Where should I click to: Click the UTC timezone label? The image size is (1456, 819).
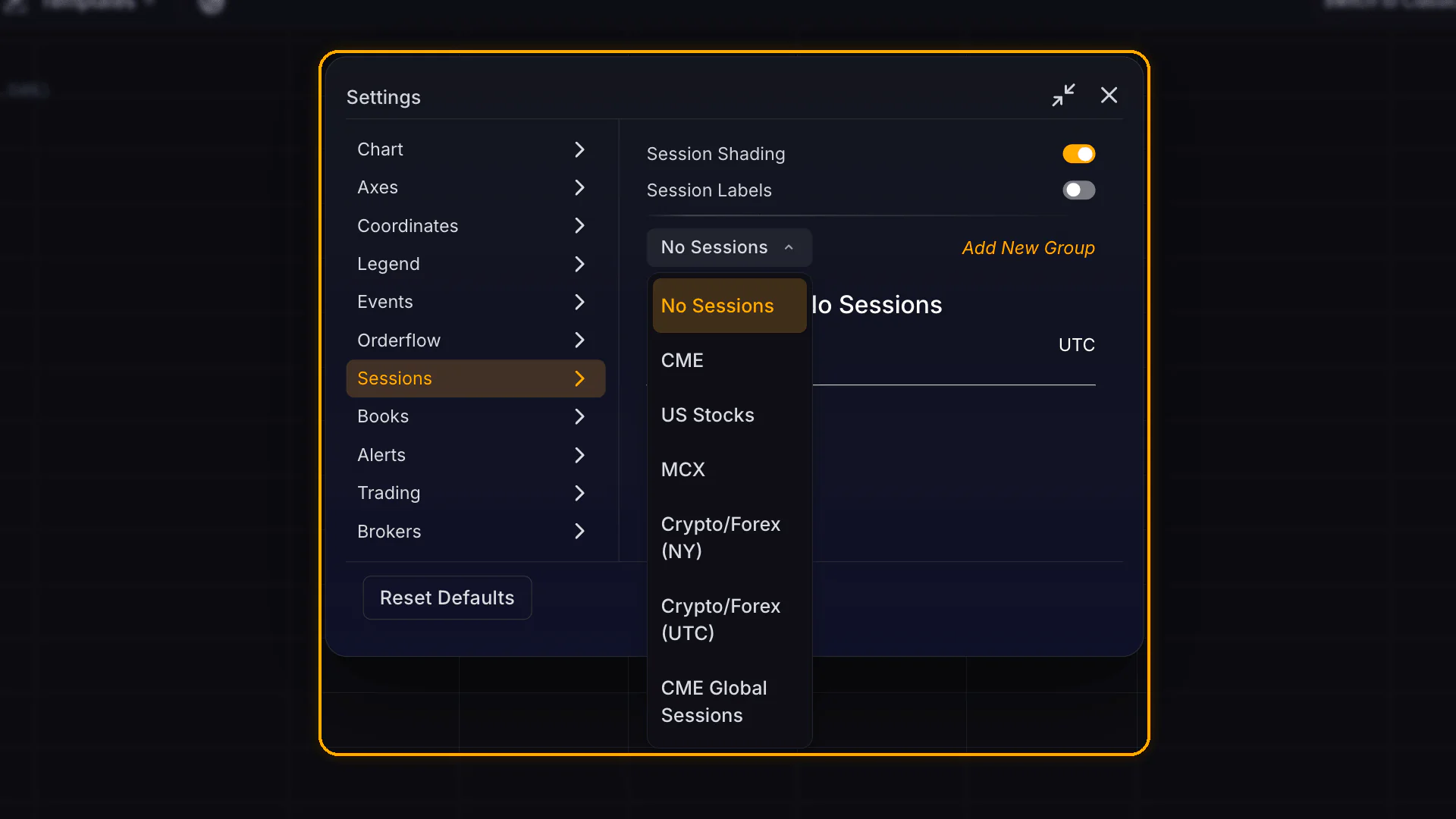[x=1077, y=345]
